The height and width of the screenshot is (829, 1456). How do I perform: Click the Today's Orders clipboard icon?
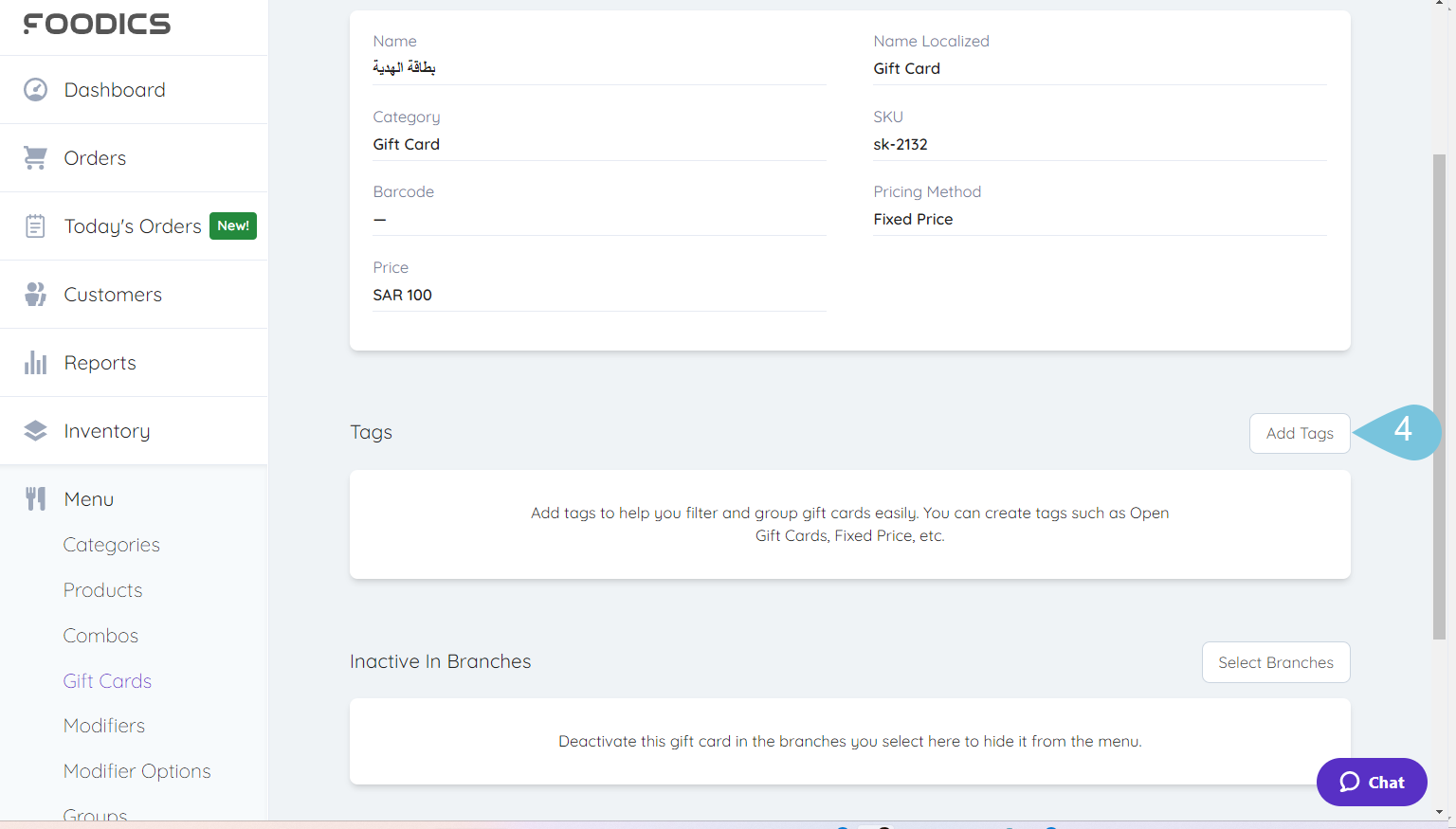click(x=35, y=226)
